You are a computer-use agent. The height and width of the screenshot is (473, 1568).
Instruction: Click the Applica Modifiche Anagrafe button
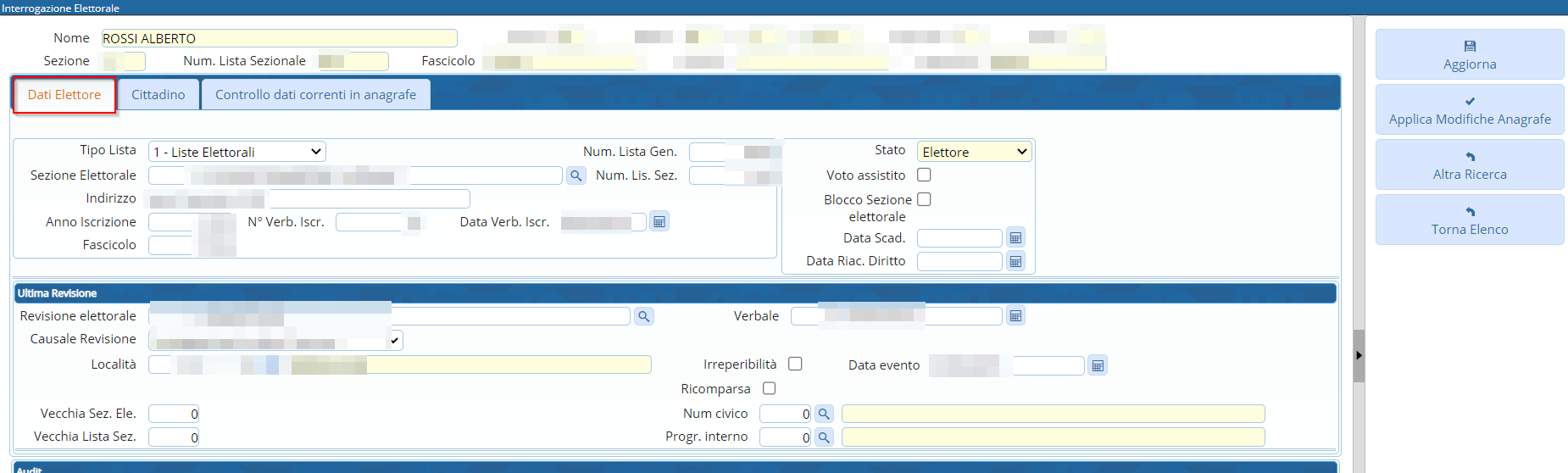(1469, 110)
